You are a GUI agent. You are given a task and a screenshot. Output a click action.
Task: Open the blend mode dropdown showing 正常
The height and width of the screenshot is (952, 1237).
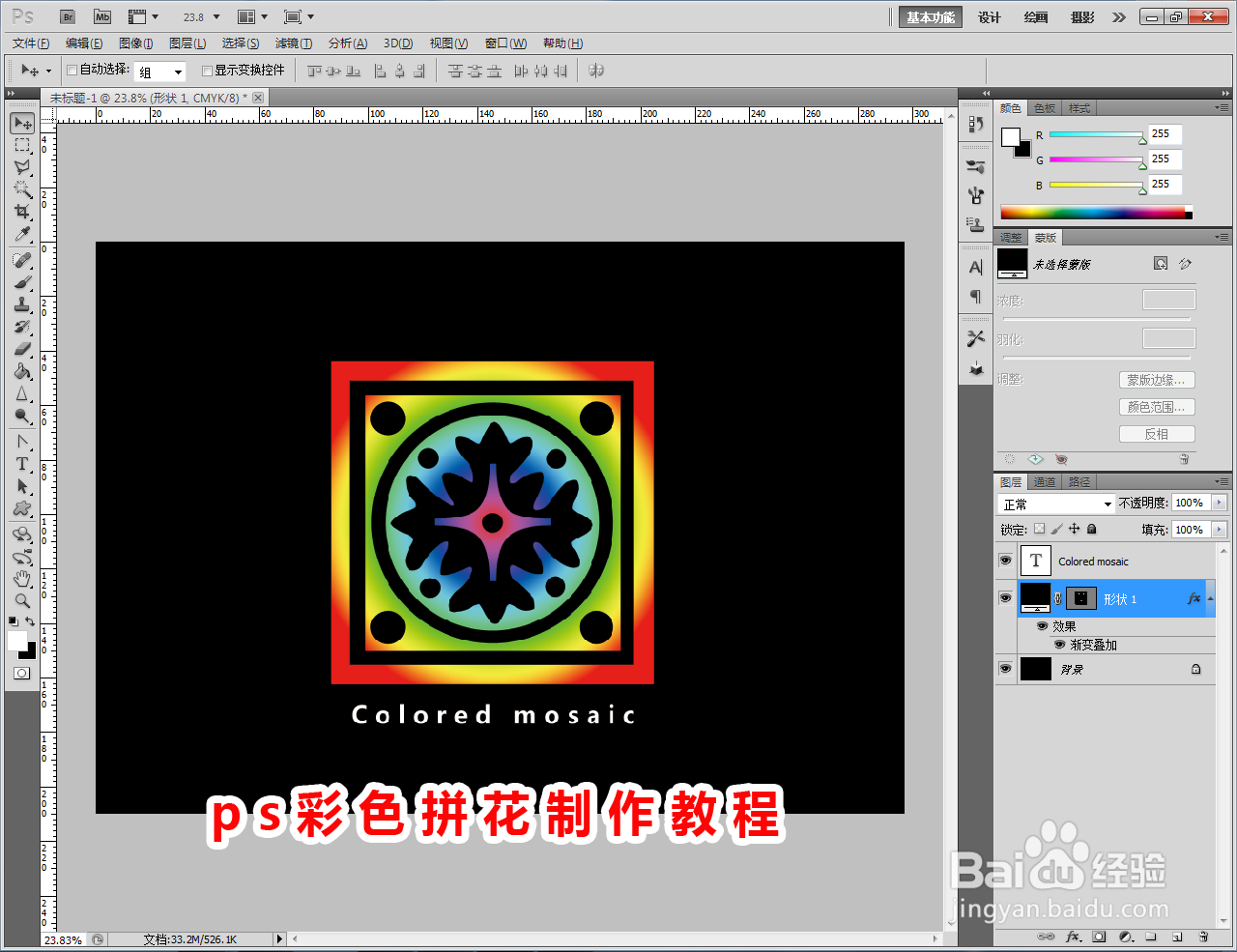coord(1055,503)
